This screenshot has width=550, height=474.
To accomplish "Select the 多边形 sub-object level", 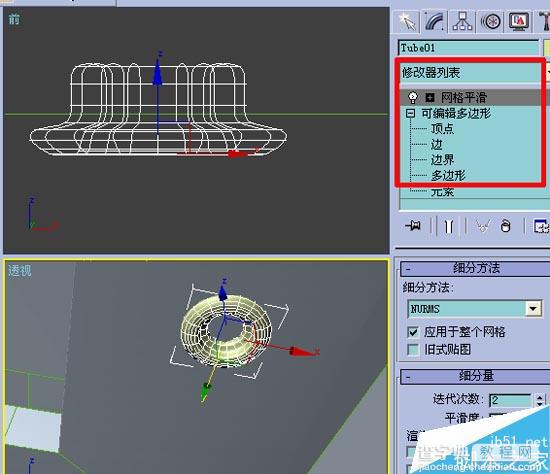I will point(448,175).
